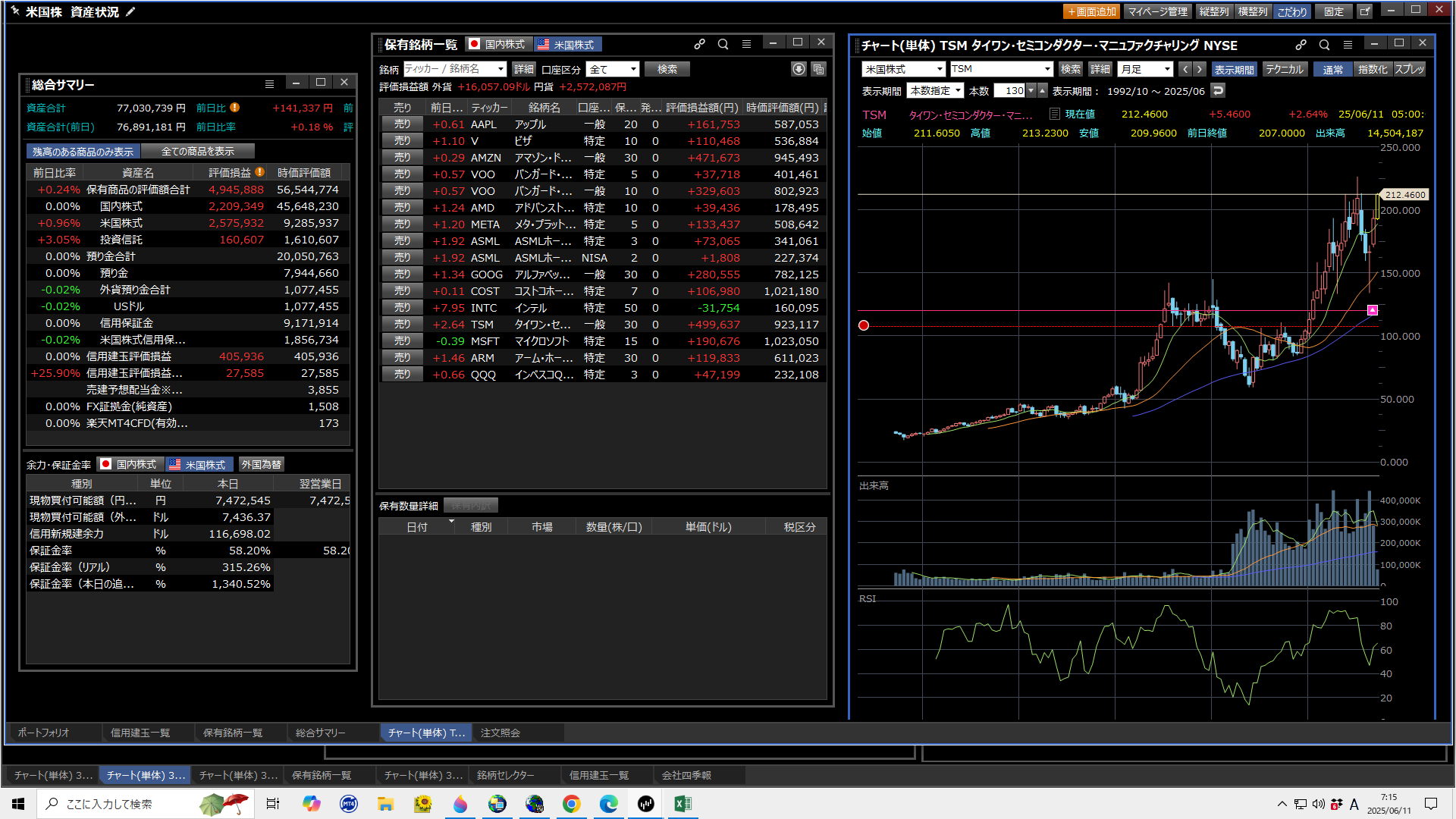Open Excel from the Windows taskbar
Screen dimensions: 1456x819
coord(682,804)
